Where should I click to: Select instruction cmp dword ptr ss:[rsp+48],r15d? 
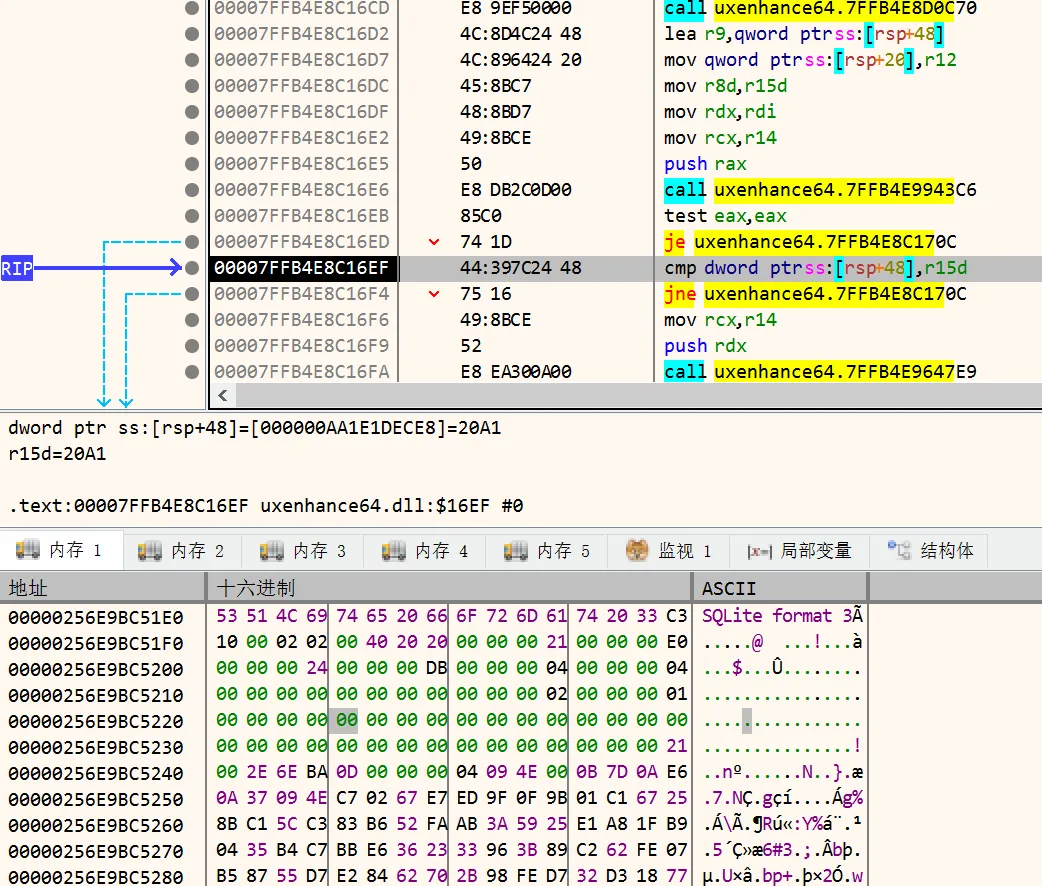click(x=815, y=268)
